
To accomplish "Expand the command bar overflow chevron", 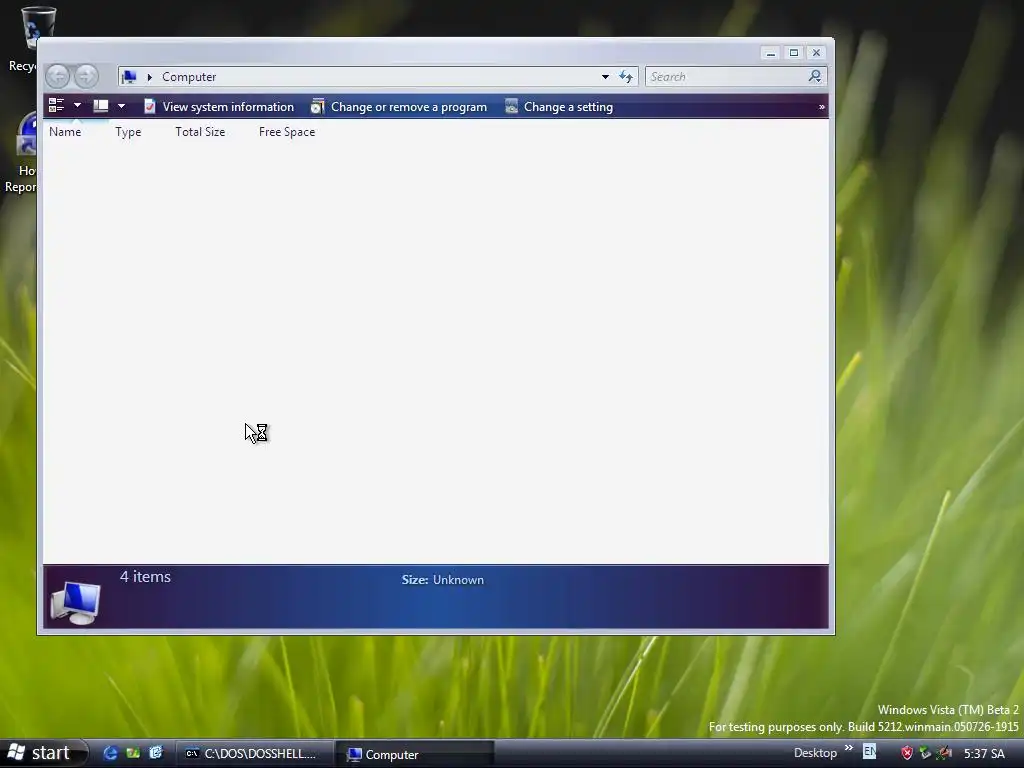I will click(x=822, y=107).
